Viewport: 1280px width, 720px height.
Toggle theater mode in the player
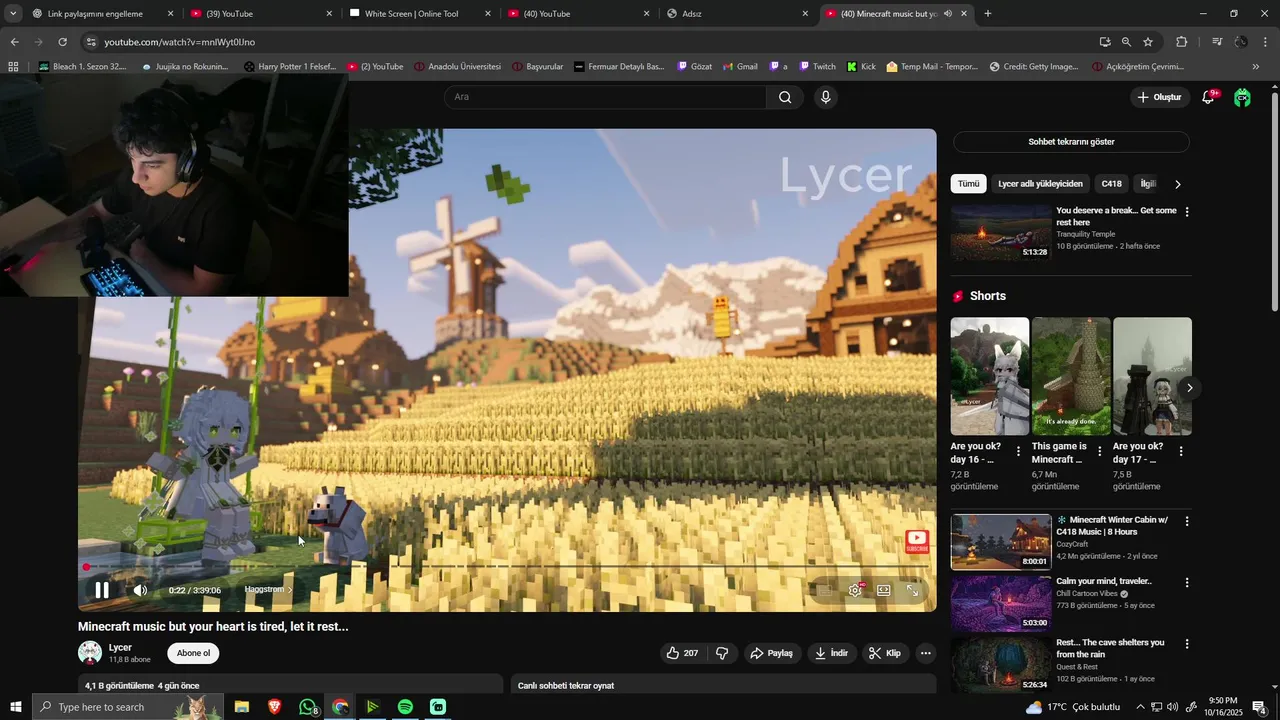[x=884, y=590]
